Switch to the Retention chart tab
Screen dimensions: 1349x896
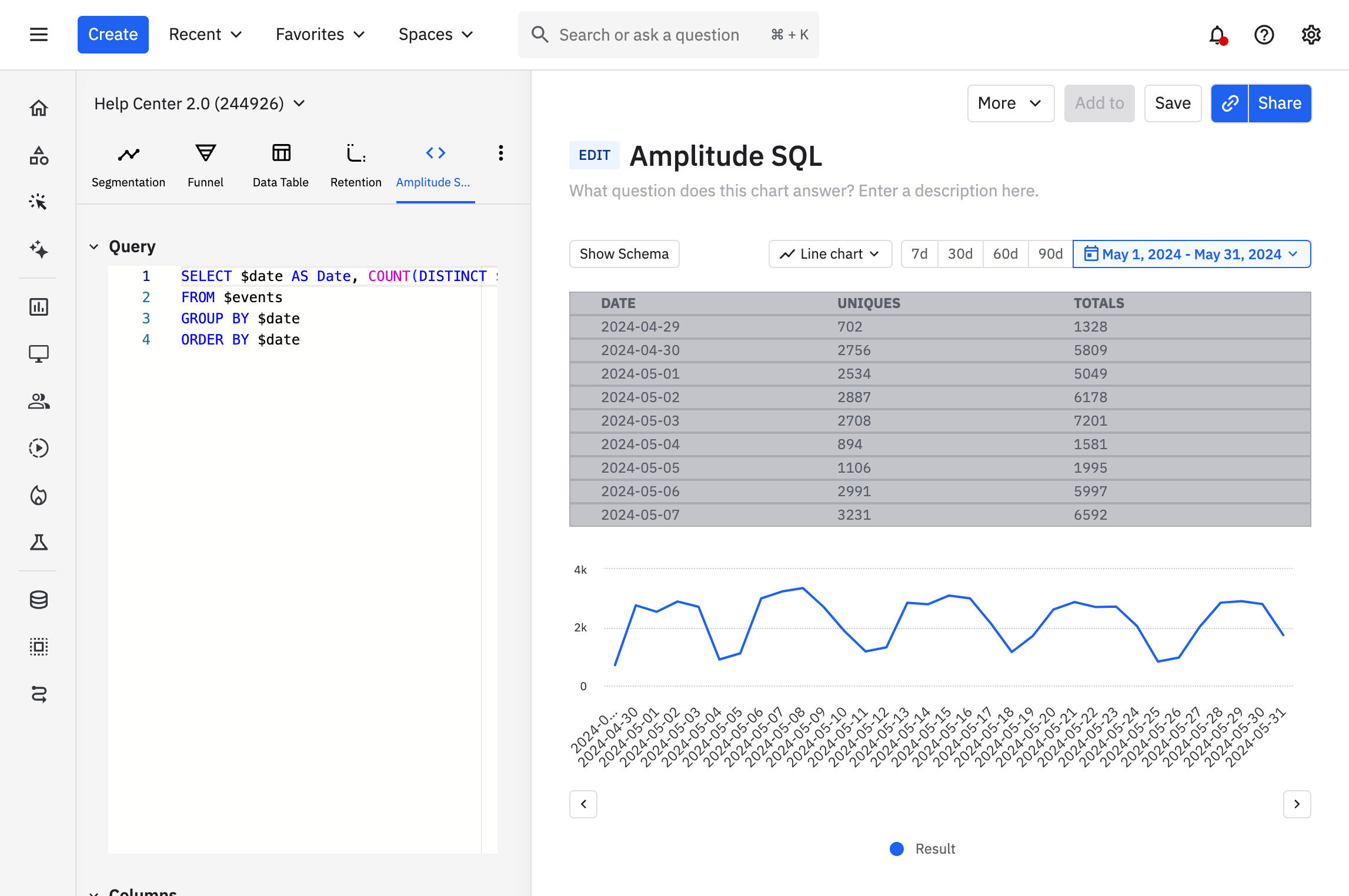pos(356,165)
